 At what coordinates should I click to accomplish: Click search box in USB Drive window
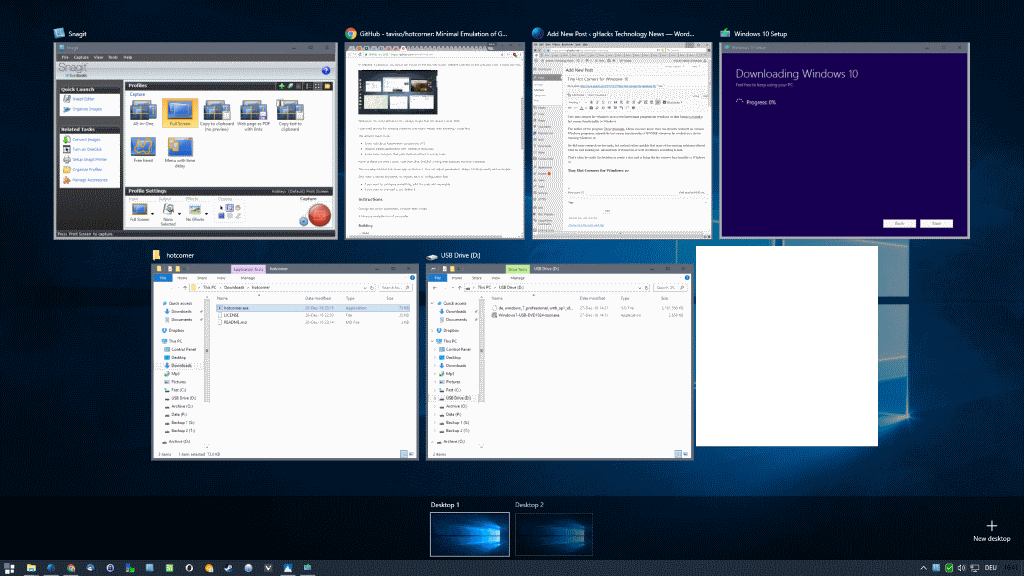671,287
